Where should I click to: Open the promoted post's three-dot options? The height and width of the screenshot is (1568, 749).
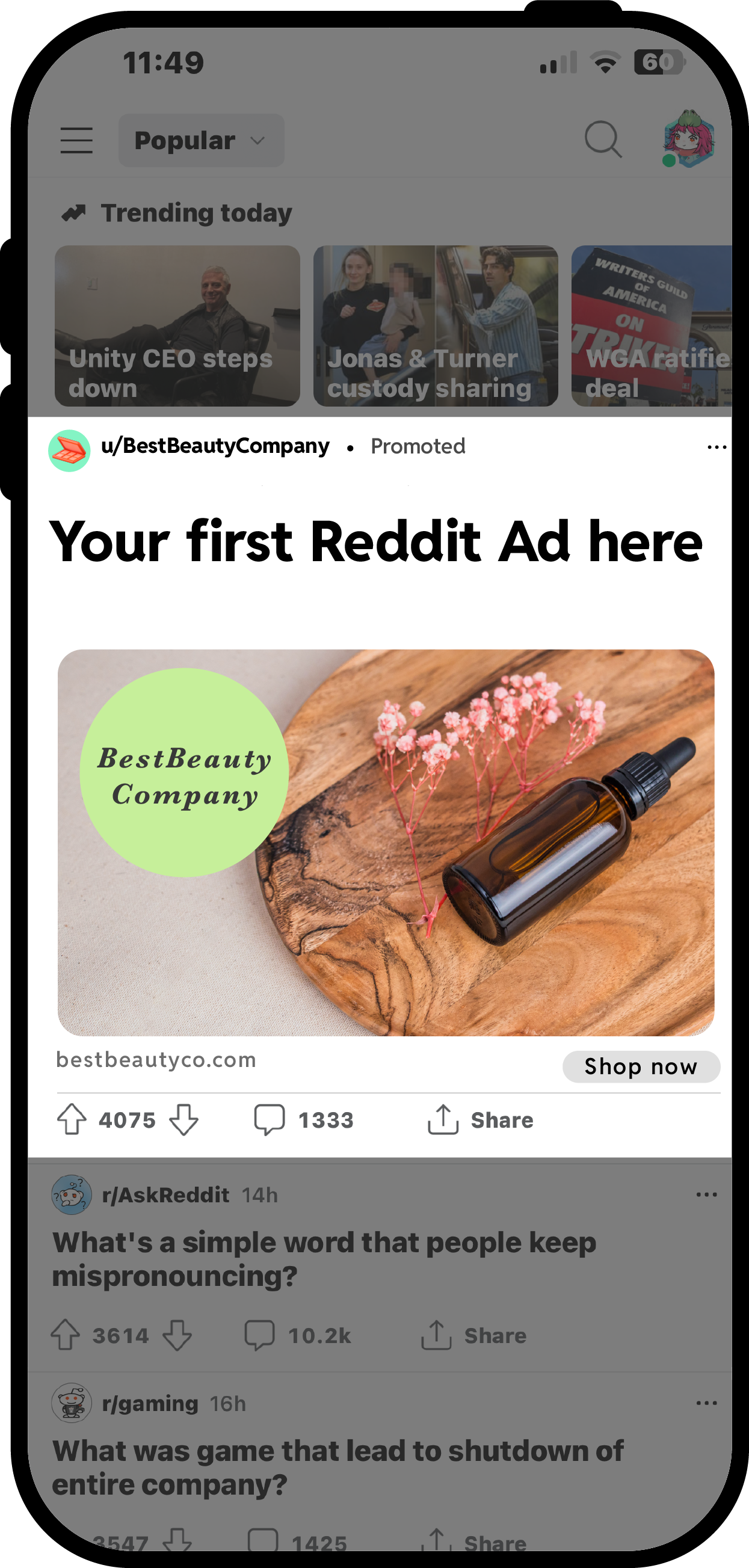tap(717, 447)
